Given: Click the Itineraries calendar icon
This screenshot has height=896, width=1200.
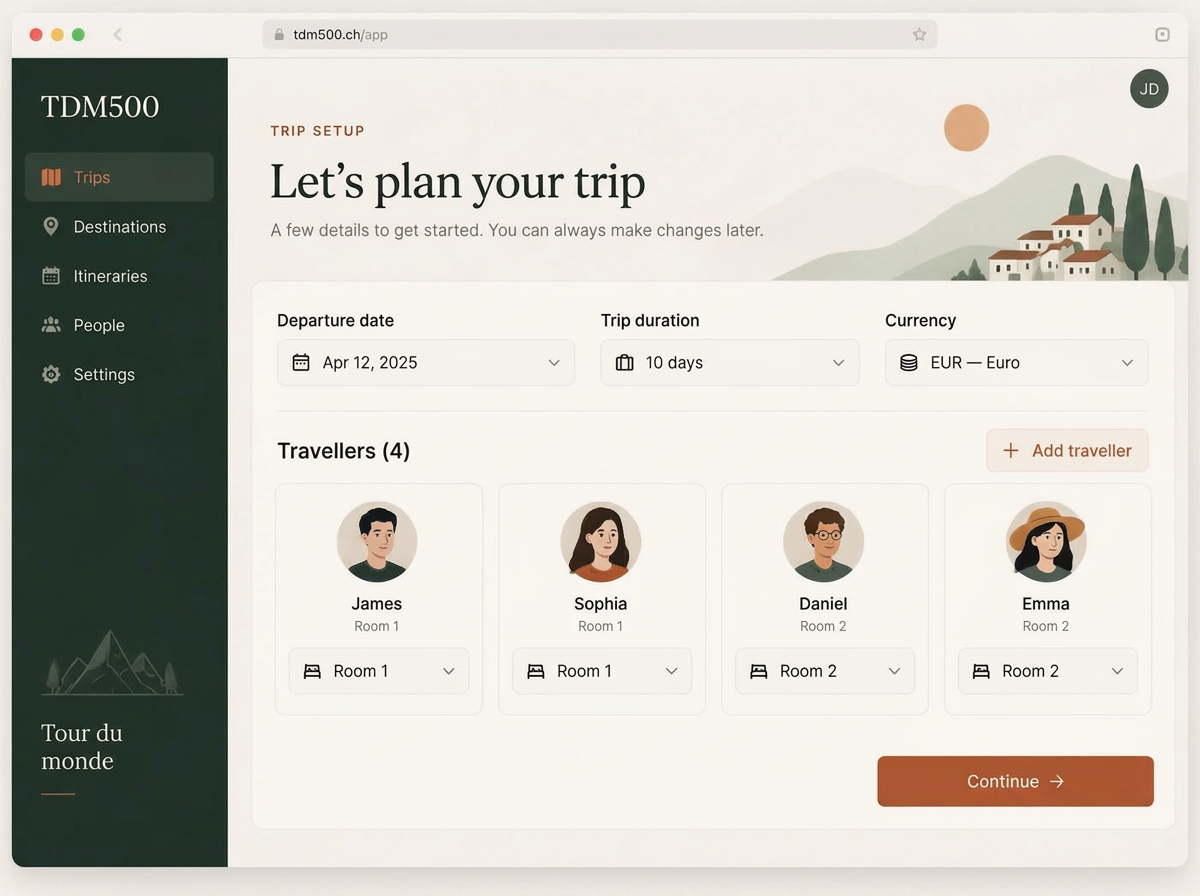Looking at the screenshot, I should (x=51, y=275).
